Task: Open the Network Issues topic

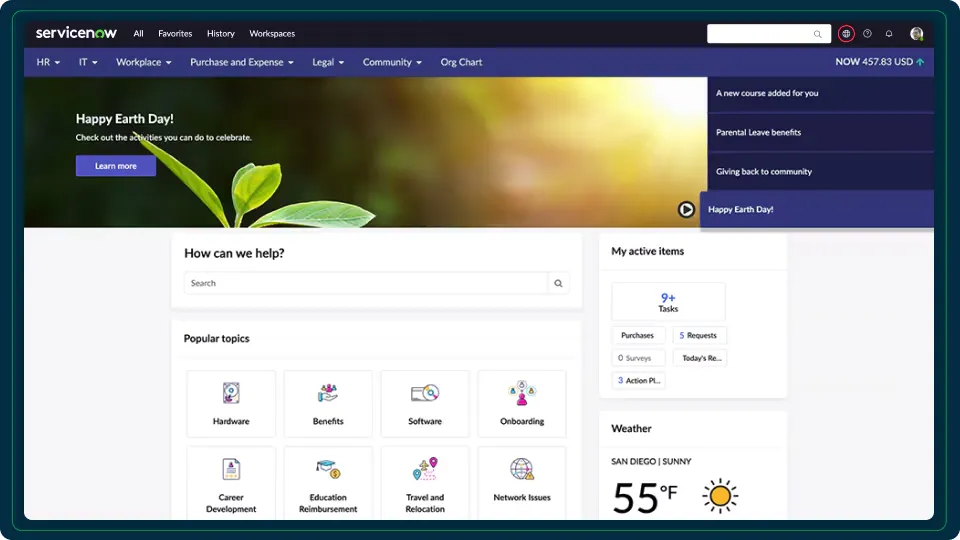Action: pos(522,484)
